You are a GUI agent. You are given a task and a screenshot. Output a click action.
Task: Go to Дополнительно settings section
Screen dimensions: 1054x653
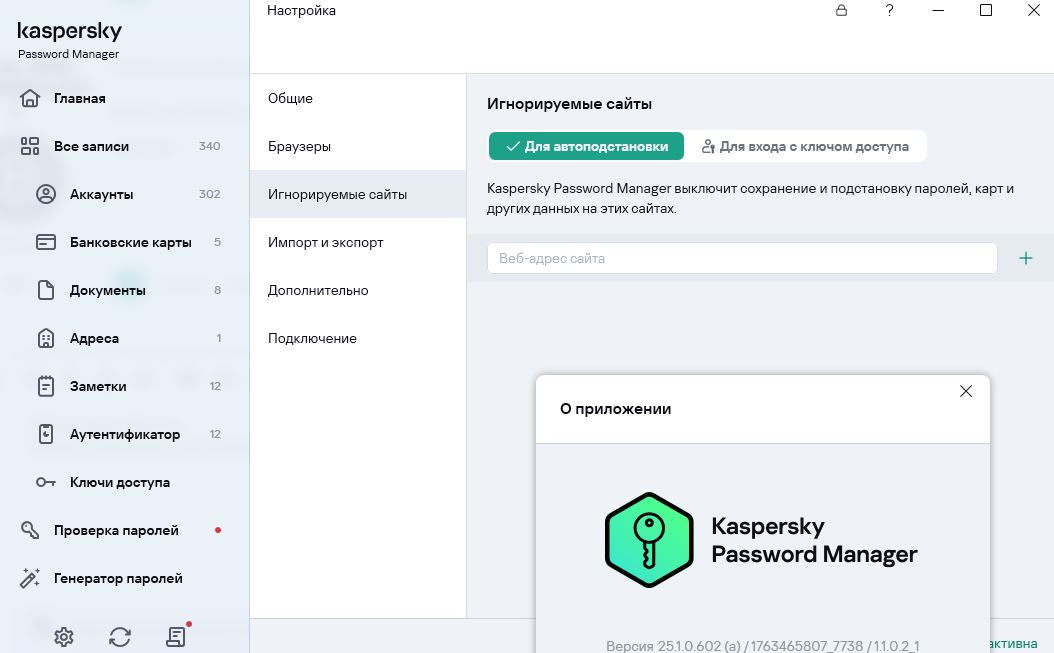pos(318,290)
